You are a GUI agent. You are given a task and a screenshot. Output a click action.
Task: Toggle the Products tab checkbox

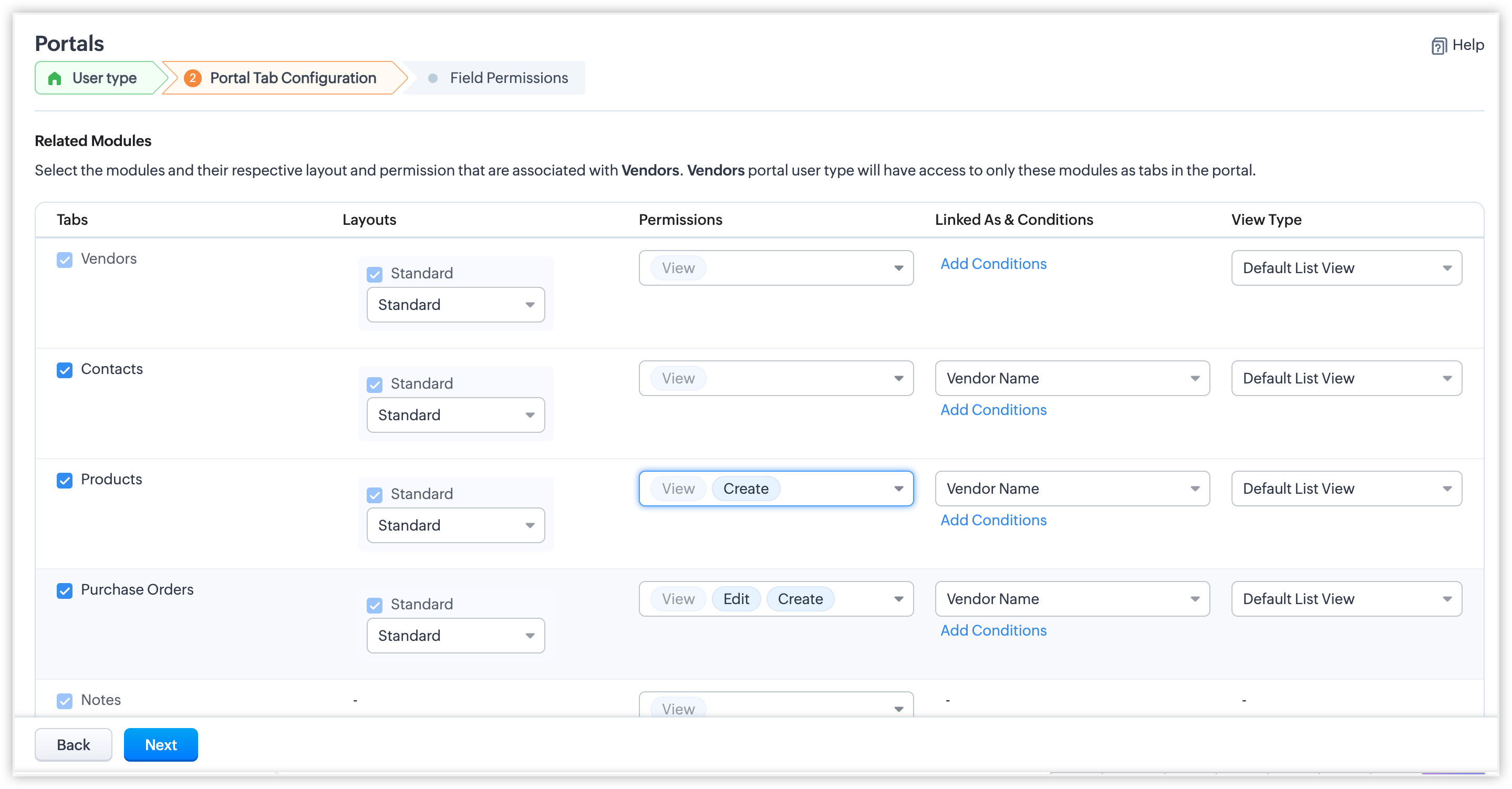[65, 480]
